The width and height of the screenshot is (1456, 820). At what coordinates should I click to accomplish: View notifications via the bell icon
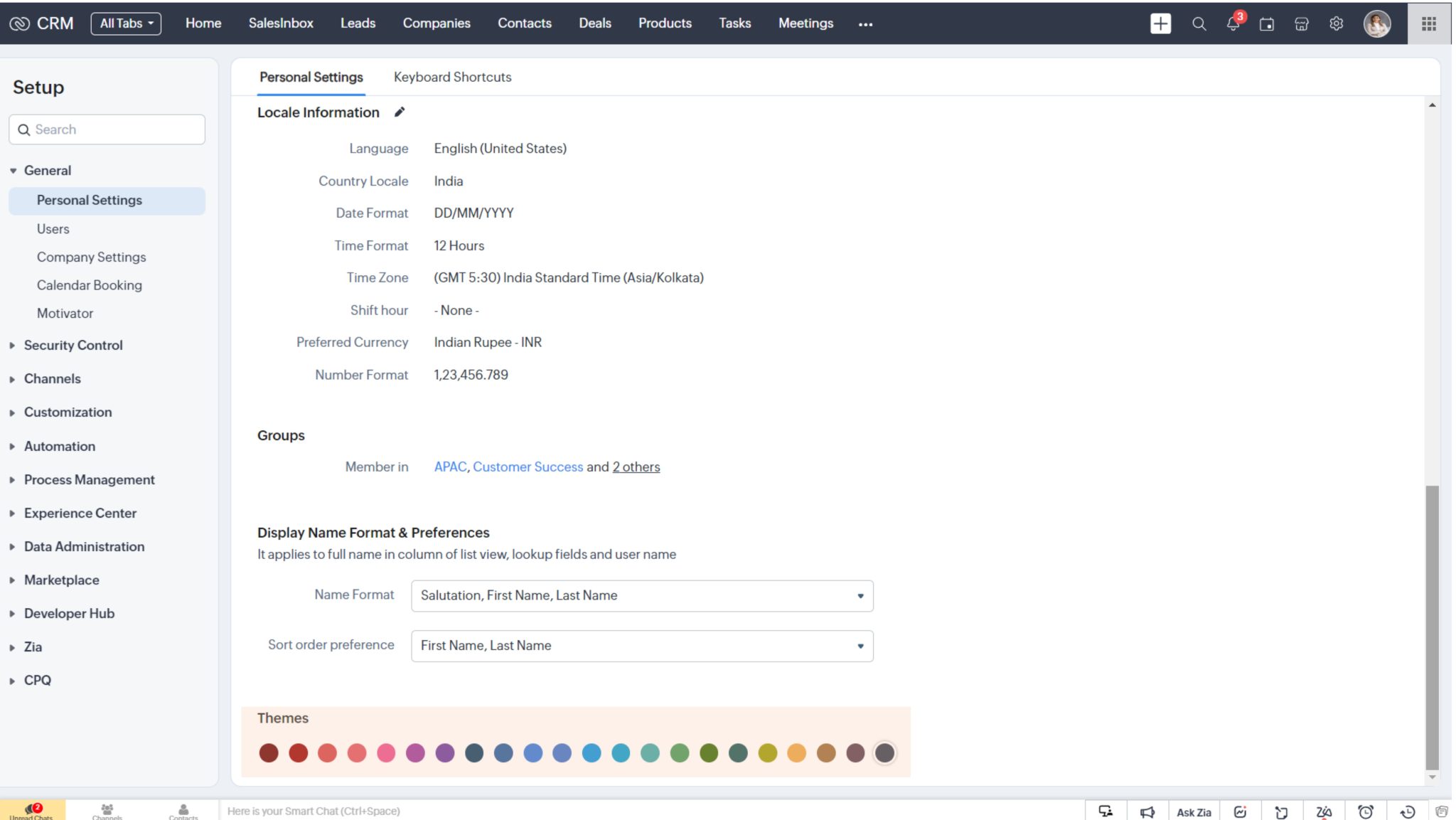coord(1232,23)
